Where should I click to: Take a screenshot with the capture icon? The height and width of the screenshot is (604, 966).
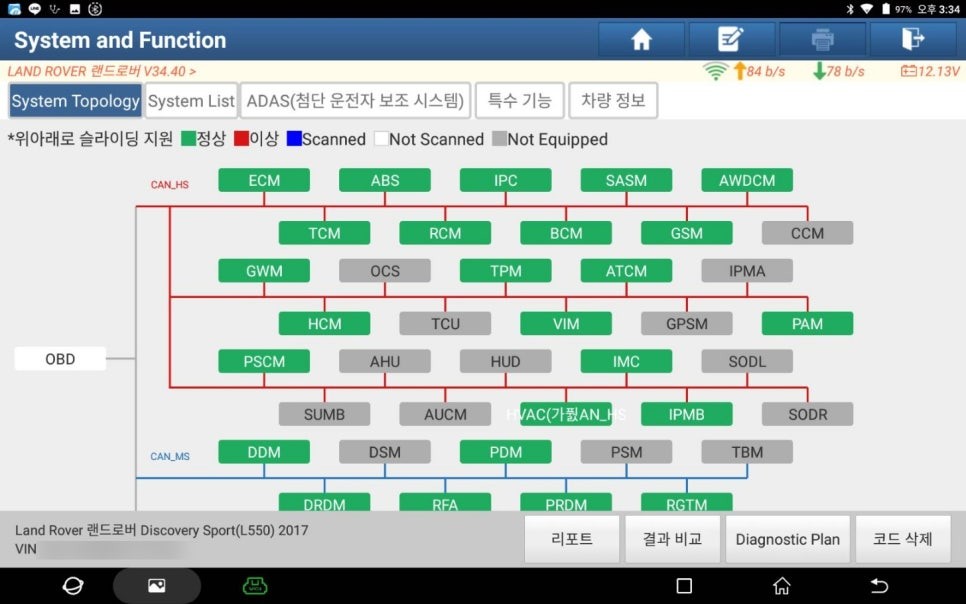pyautogui.click(x=156, y=585)
